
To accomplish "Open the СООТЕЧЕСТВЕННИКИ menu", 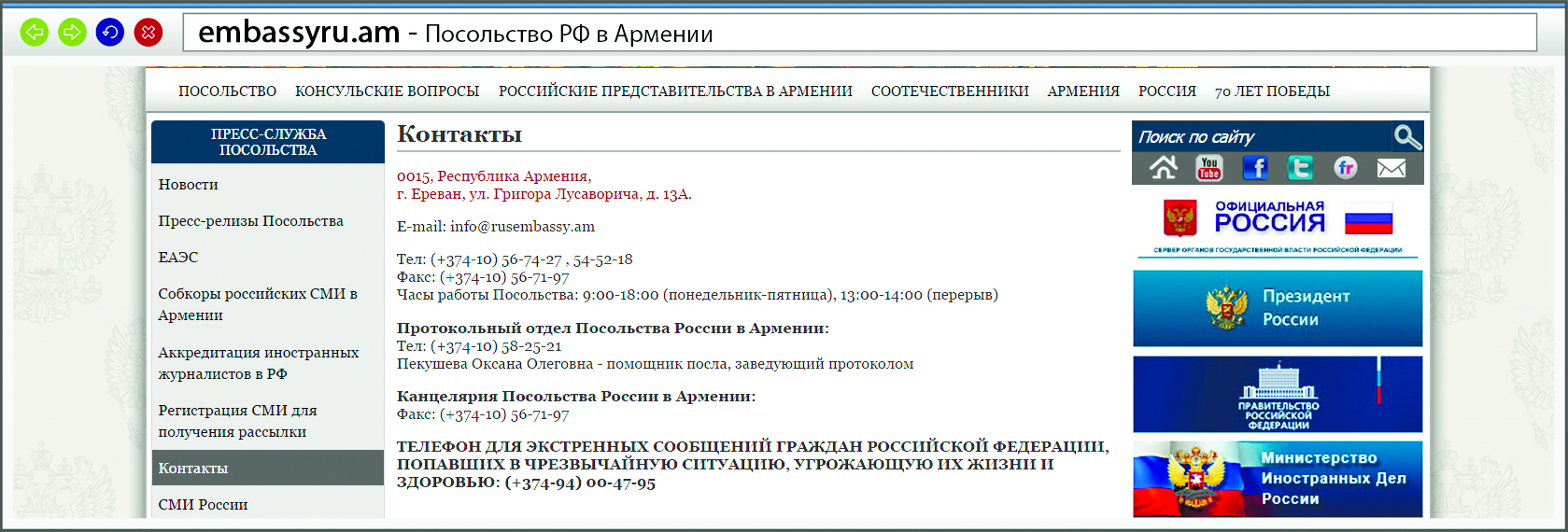I will click(950, 91).
